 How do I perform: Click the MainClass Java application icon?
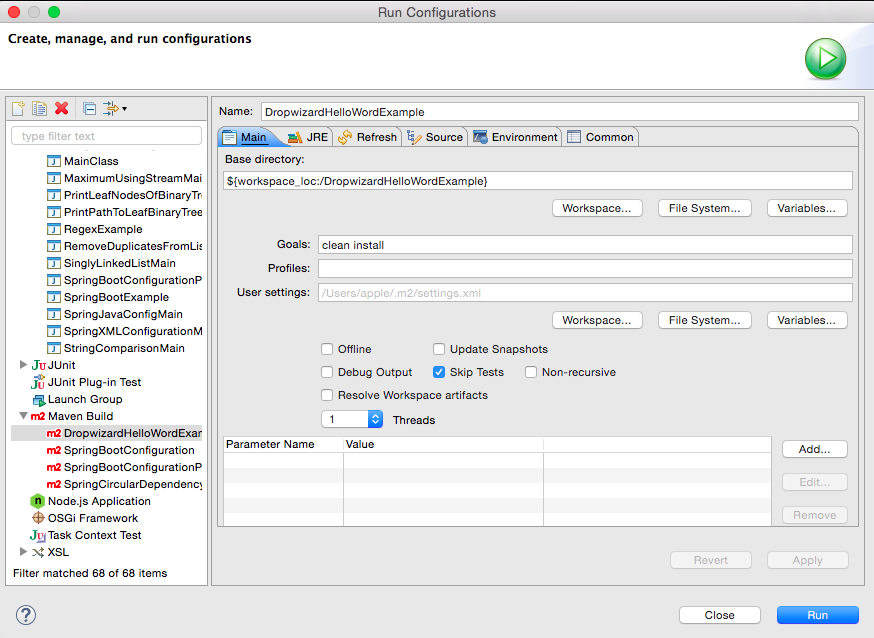click(x=54, y=162)
